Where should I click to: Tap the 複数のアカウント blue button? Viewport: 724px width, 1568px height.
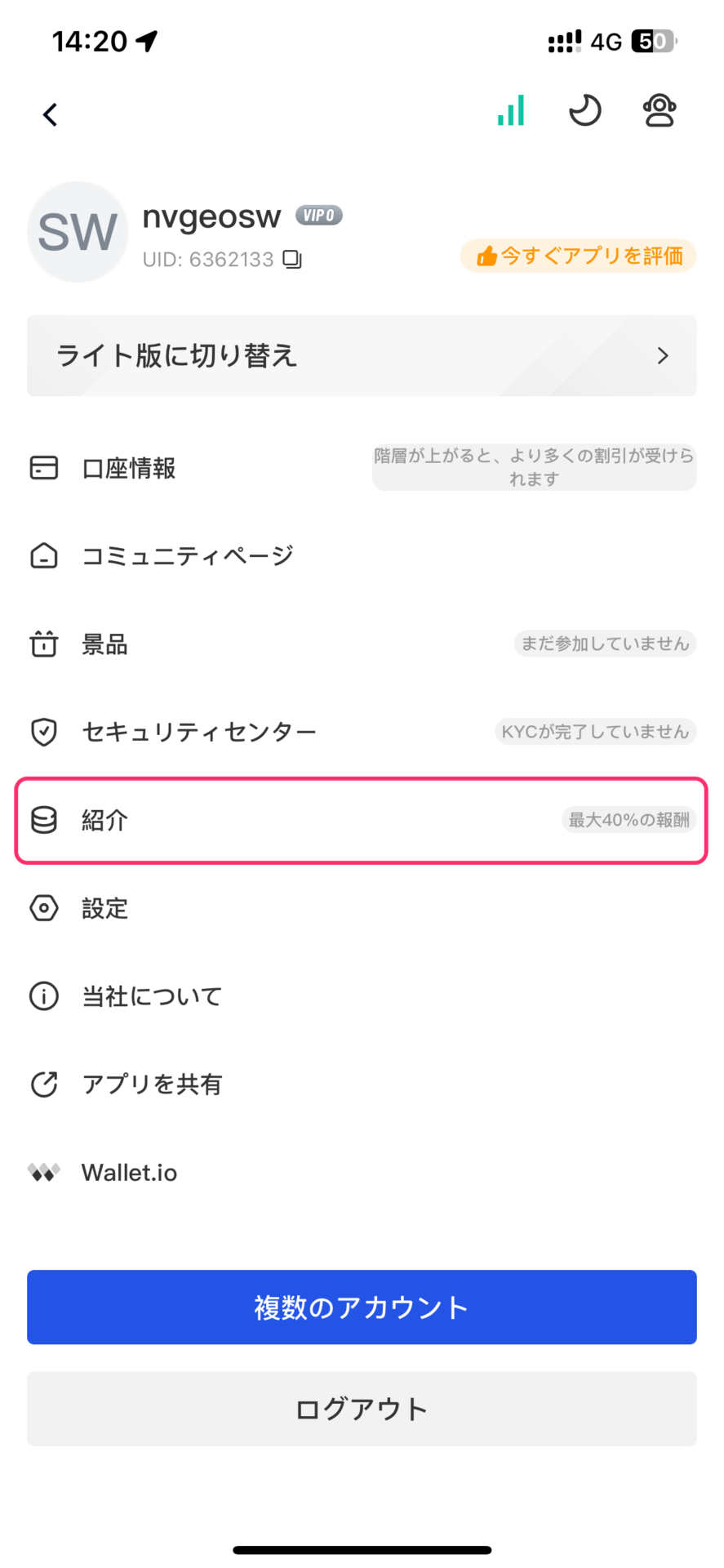click(x=362, y=1307)
